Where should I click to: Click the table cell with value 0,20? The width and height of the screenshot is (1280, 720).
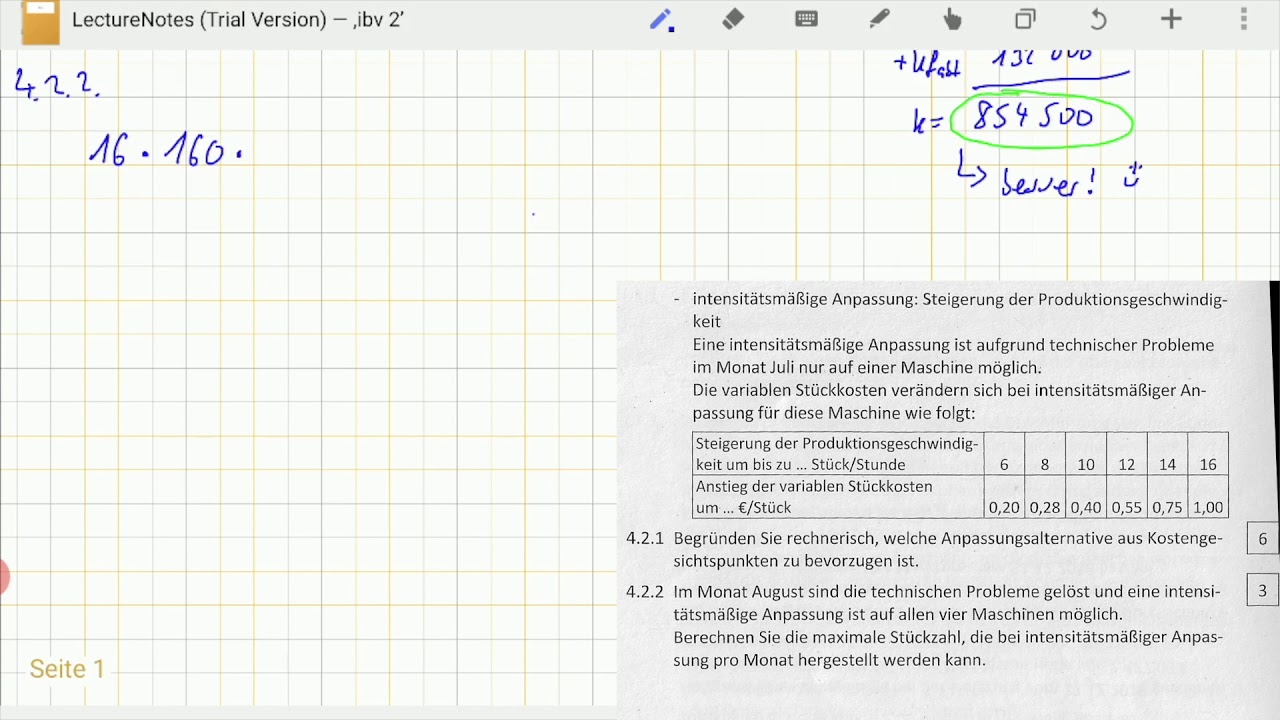point(1004,507)
